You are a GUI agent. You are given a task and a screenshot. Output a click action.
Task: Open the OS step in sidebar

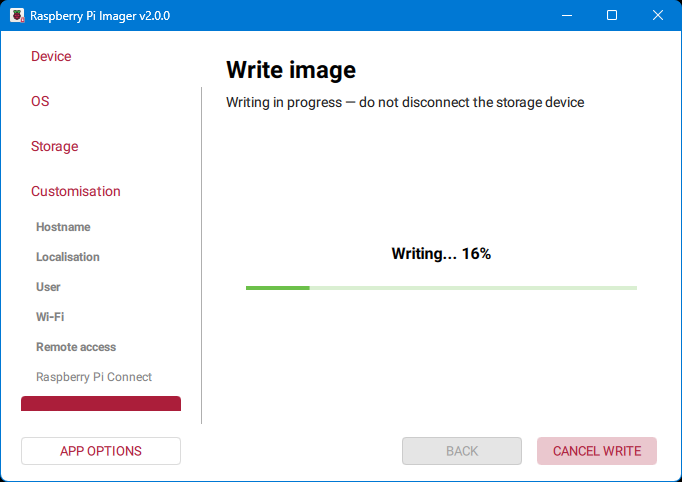point(40,102)
